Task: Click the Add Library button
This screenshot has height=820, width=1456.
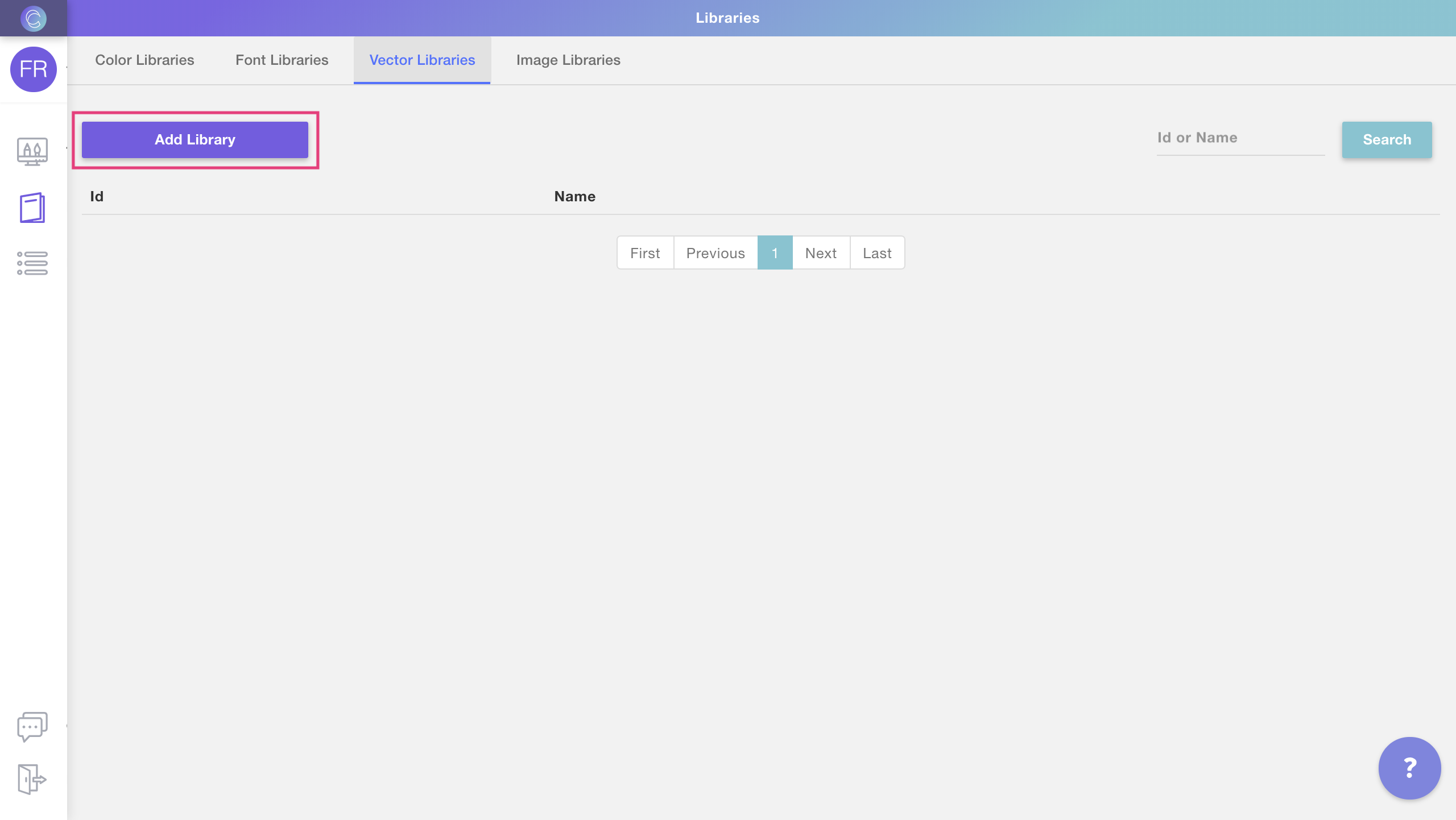Action: [x=195, y=139]
